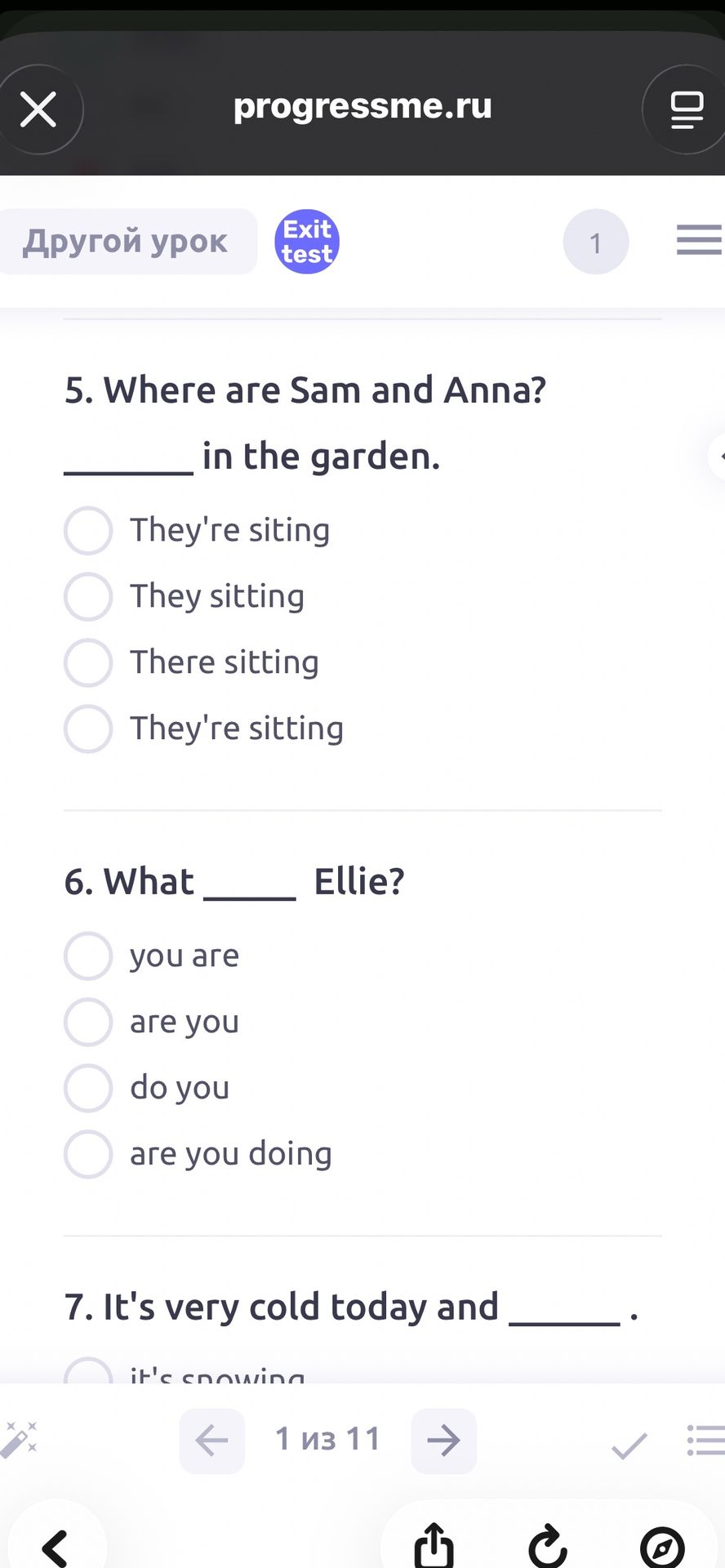Click the Exit test button

[307, 242]
